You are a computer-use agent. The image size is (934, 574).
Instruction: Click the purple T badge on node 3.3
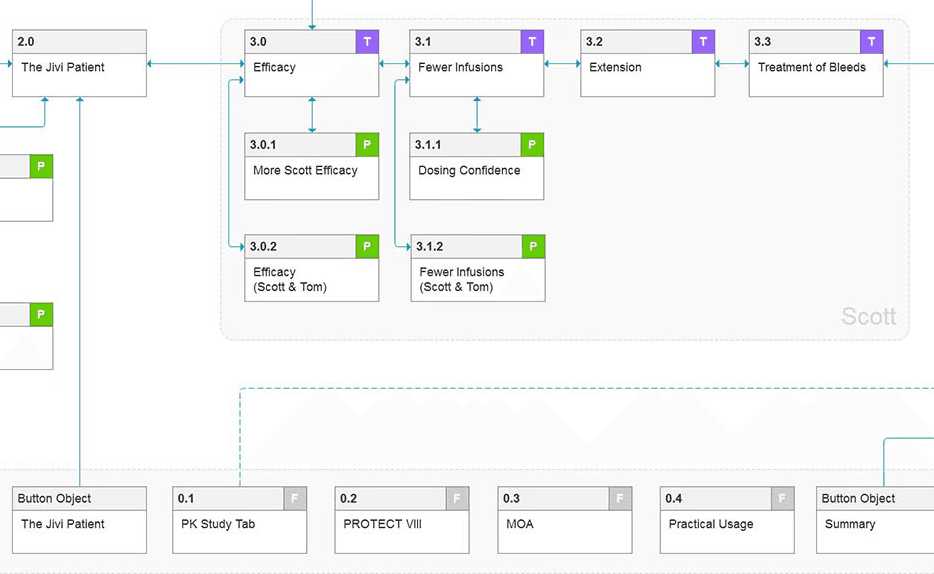click(871, 42)
